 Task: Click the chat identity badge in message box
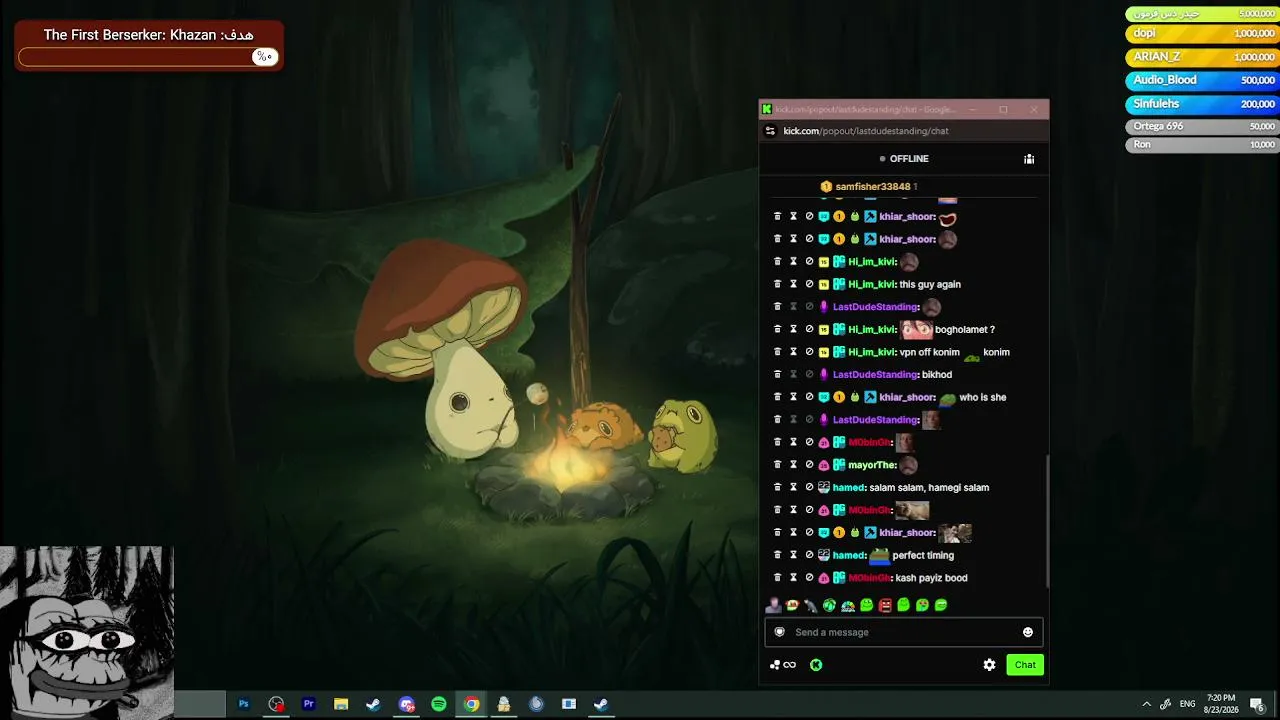pyautogui.click(x=780, y=632)
